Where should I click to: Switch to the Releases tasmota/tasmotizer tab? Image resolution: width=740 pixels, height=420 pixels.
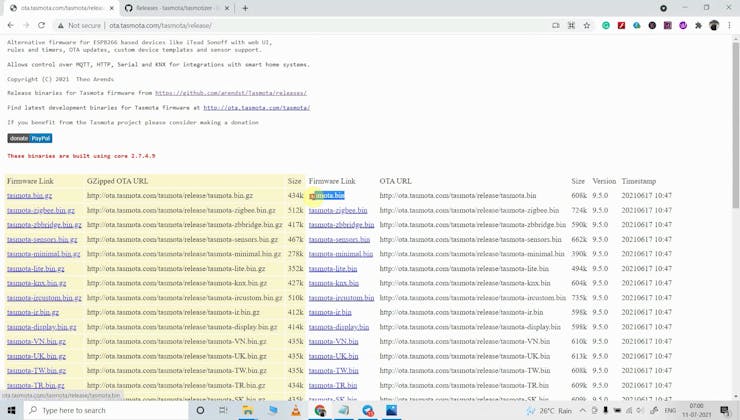pyautogui.click(x=177, y=8)
